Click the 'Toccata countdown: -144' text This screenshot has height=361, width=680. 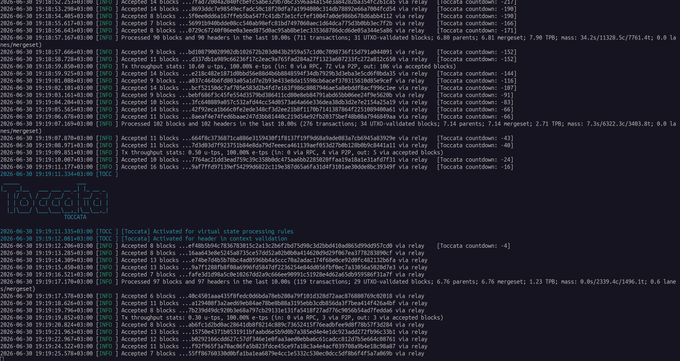pyautogui.click(x=477, y=74)
